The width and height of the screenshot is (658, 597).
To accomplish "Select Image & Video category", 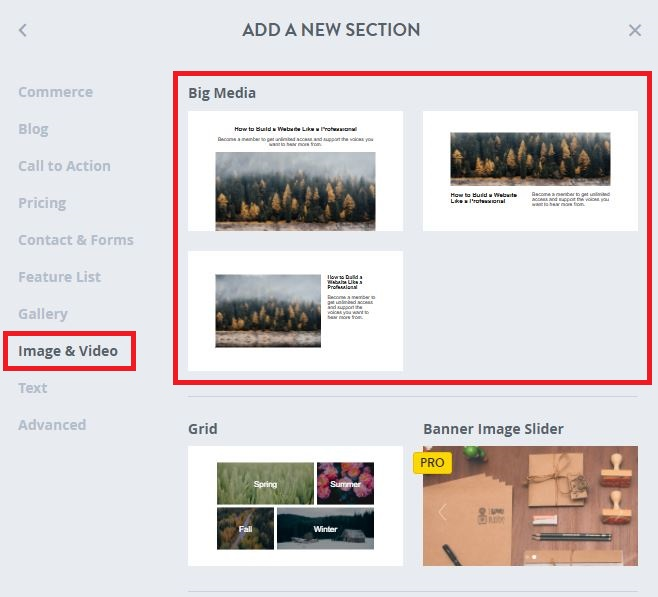I will 68,351.
